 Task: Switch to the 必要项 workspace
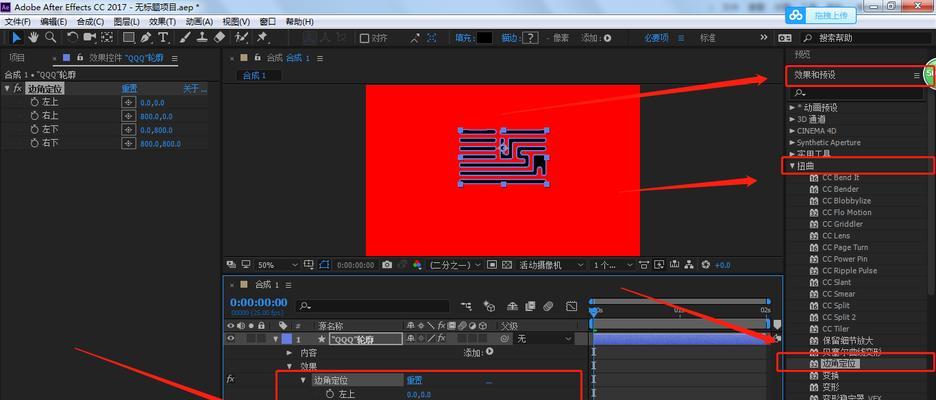click(656, 38)
